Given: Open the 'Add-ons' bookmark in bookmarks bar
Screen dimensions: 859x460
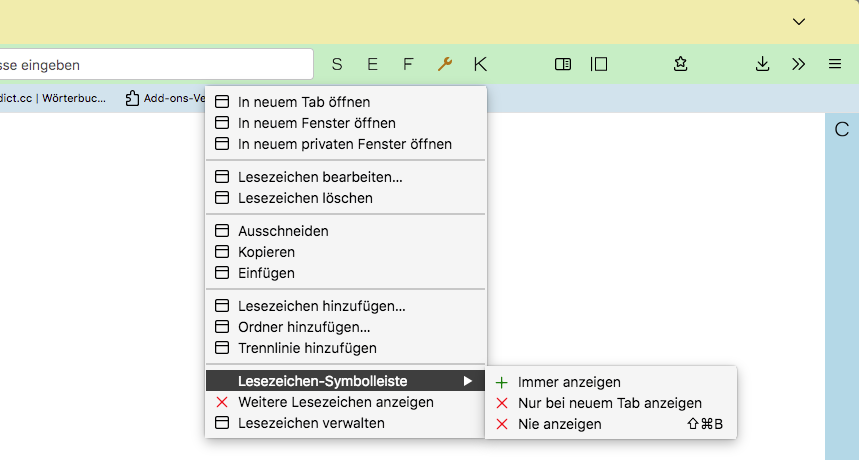Looking at the screenshot, I should click(x=165, y=98).
